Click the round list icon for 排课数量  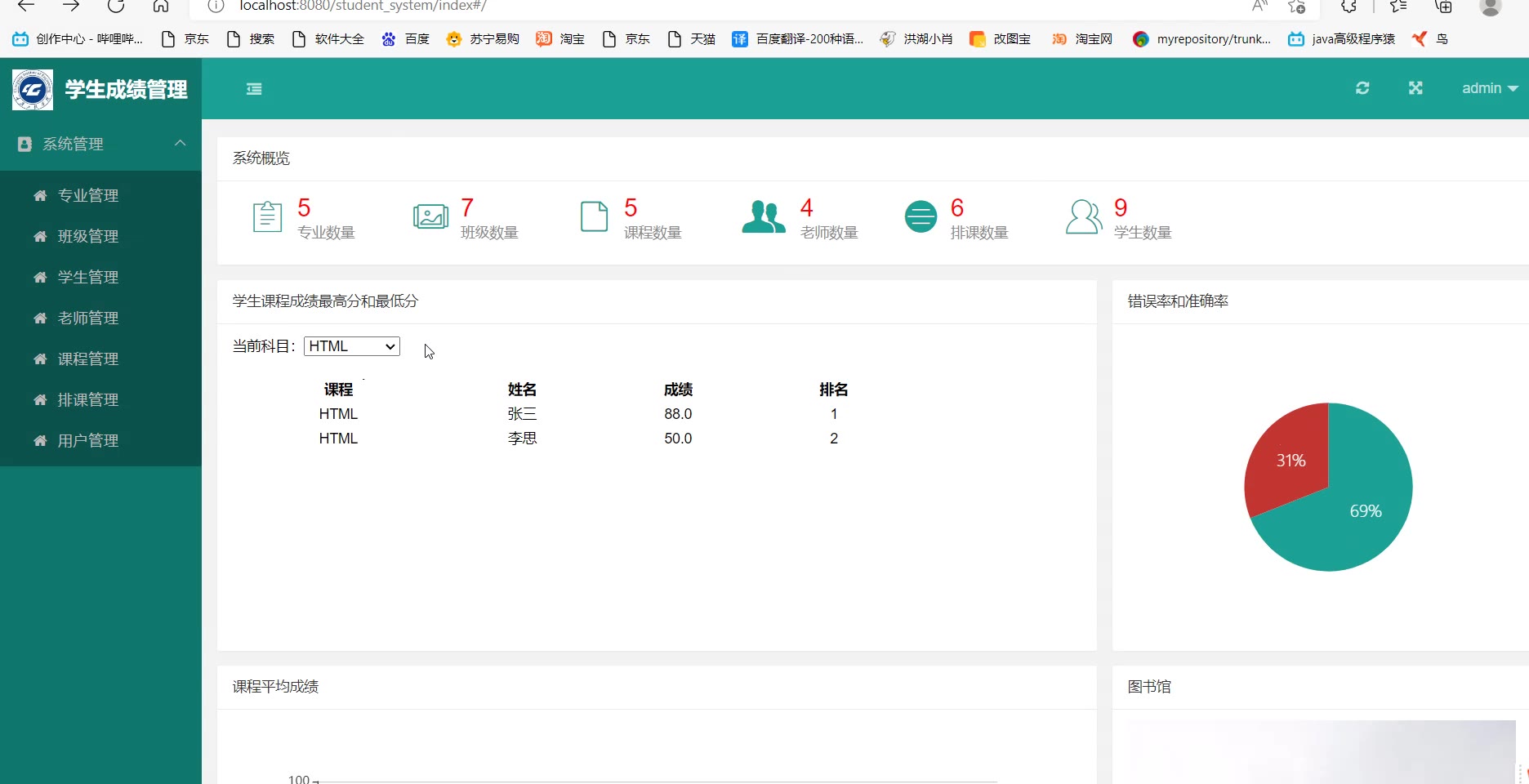click(921, 216)
